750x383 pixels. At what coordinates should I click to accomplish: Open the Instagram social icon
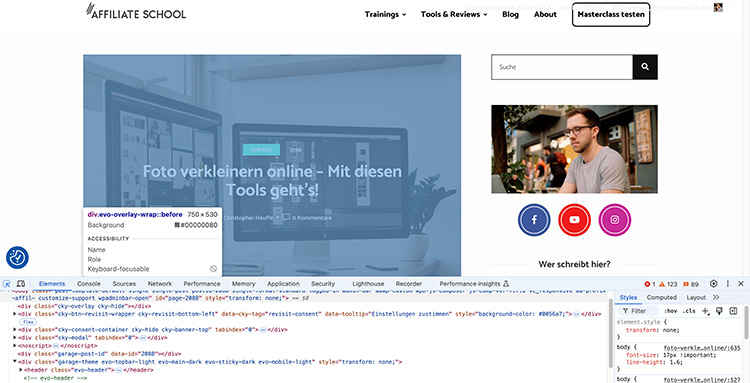pos(615,220)
